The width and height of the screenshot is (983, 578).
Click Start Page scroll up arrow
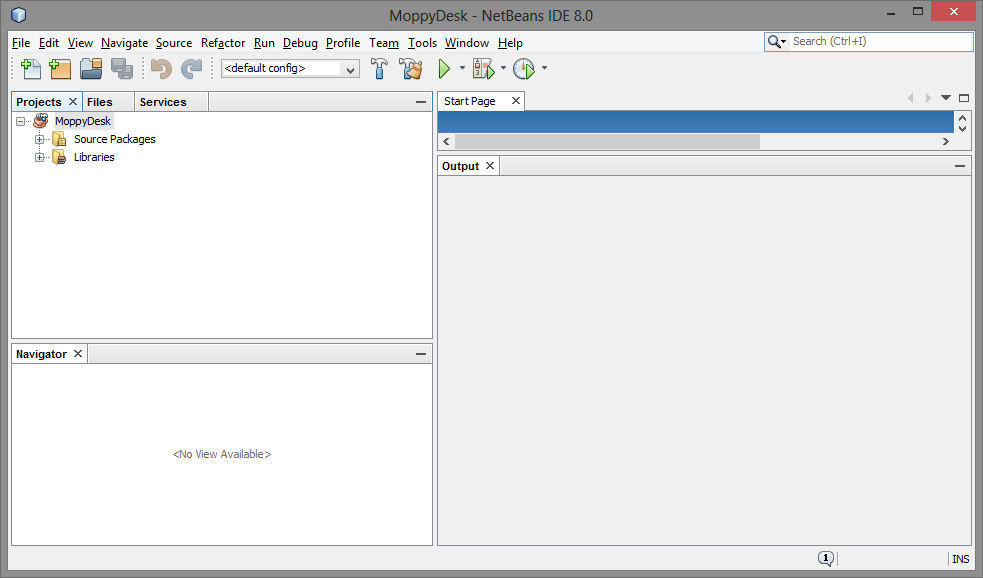[962, 118]
